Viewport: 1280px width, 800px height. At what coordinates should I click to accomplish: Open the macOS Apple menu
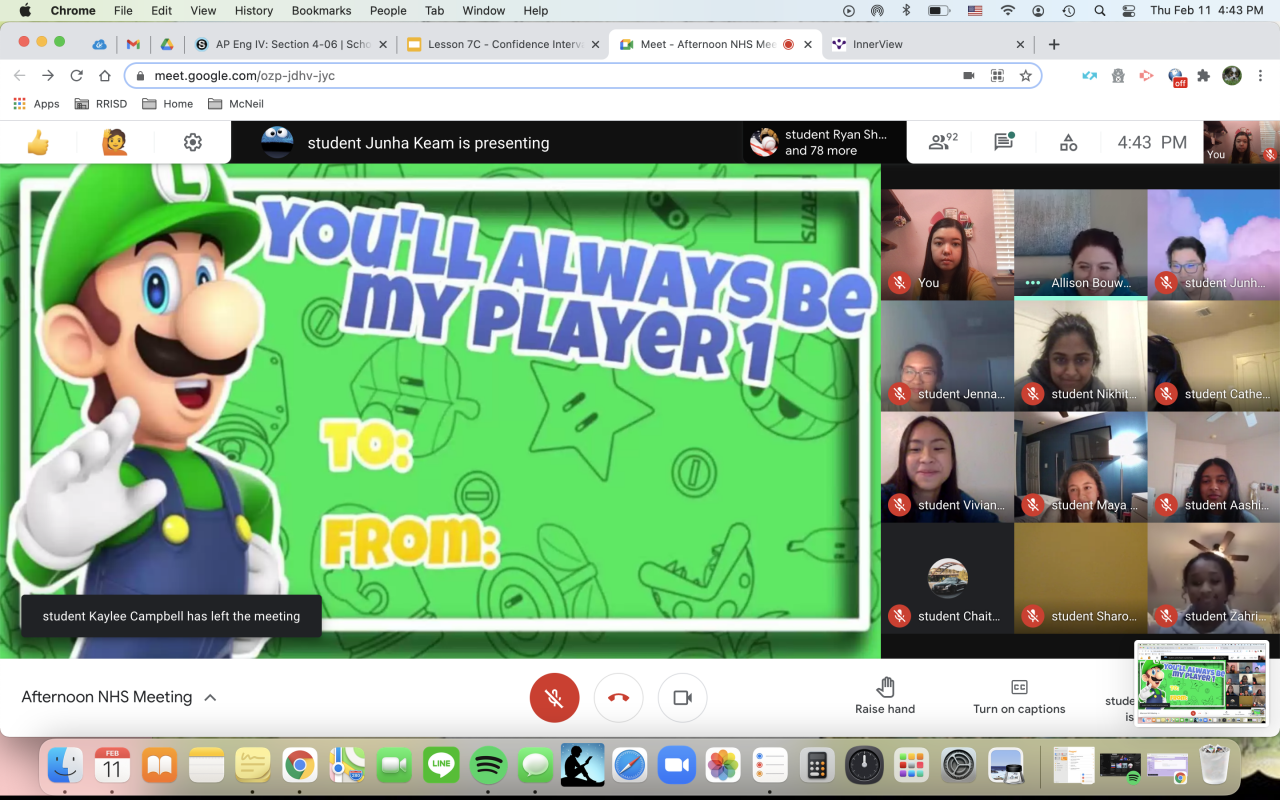pyautogui.click(x=25, y=11)
